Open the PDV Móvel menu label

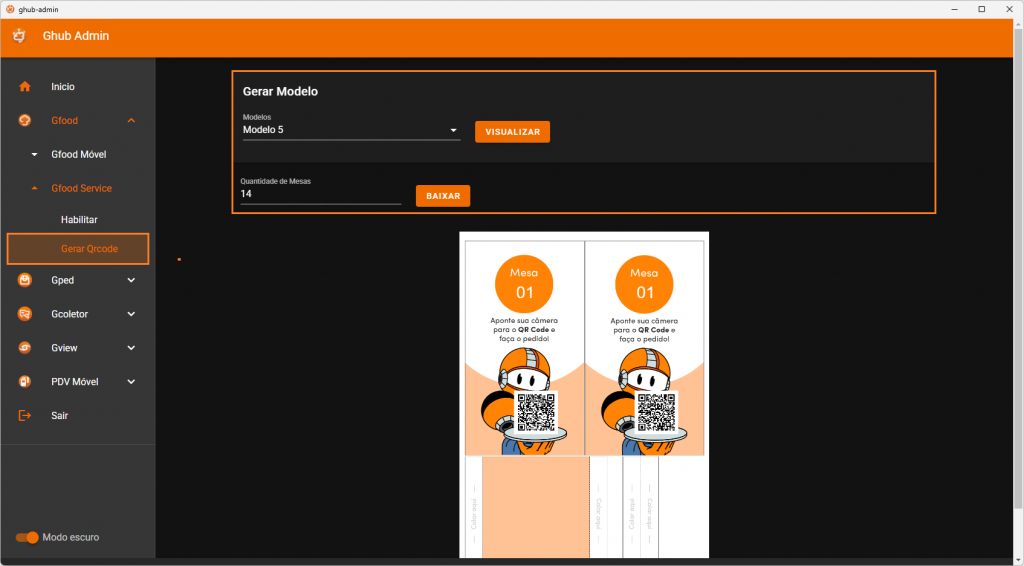pyautogui.click(x=75, y=382)
